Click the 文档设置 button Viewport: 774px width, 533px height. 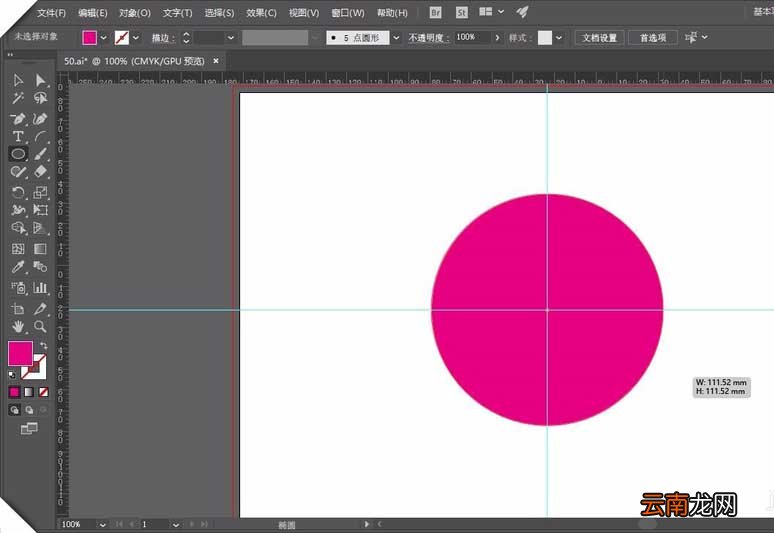[x=599, y=38]
